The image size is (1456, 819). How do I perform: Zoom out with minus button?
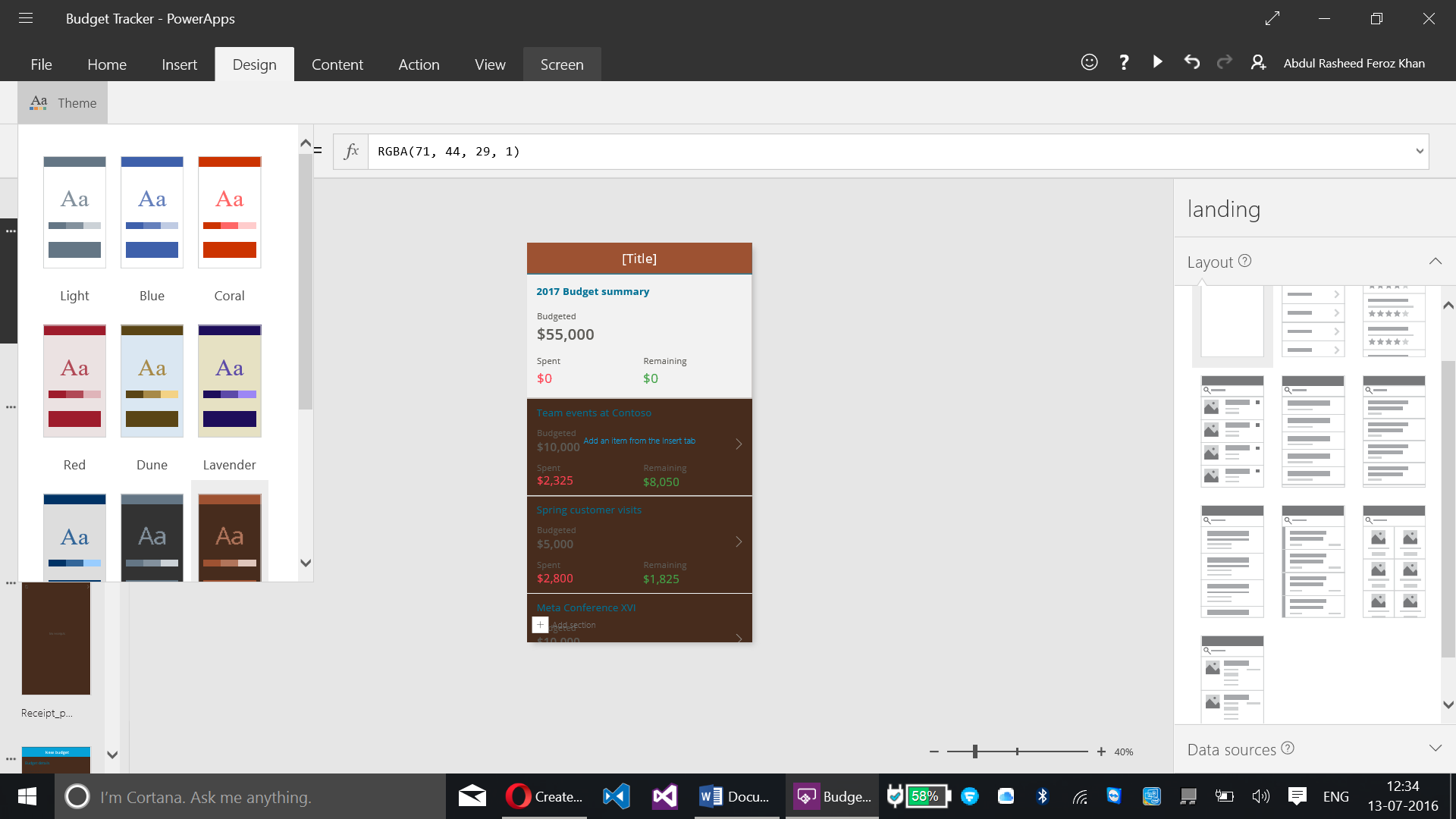(x=934, y=752)
